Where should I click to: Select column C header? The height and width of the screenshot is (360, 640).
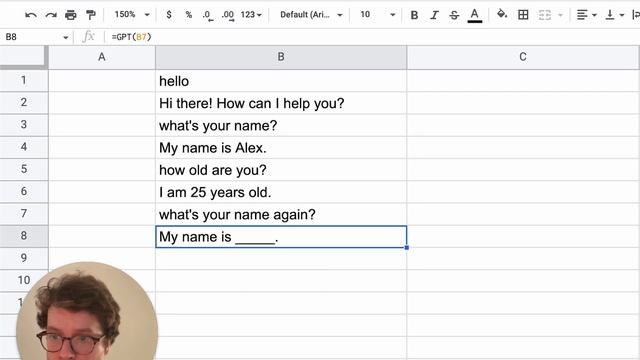pyautogui.click(x=523, y=57)
